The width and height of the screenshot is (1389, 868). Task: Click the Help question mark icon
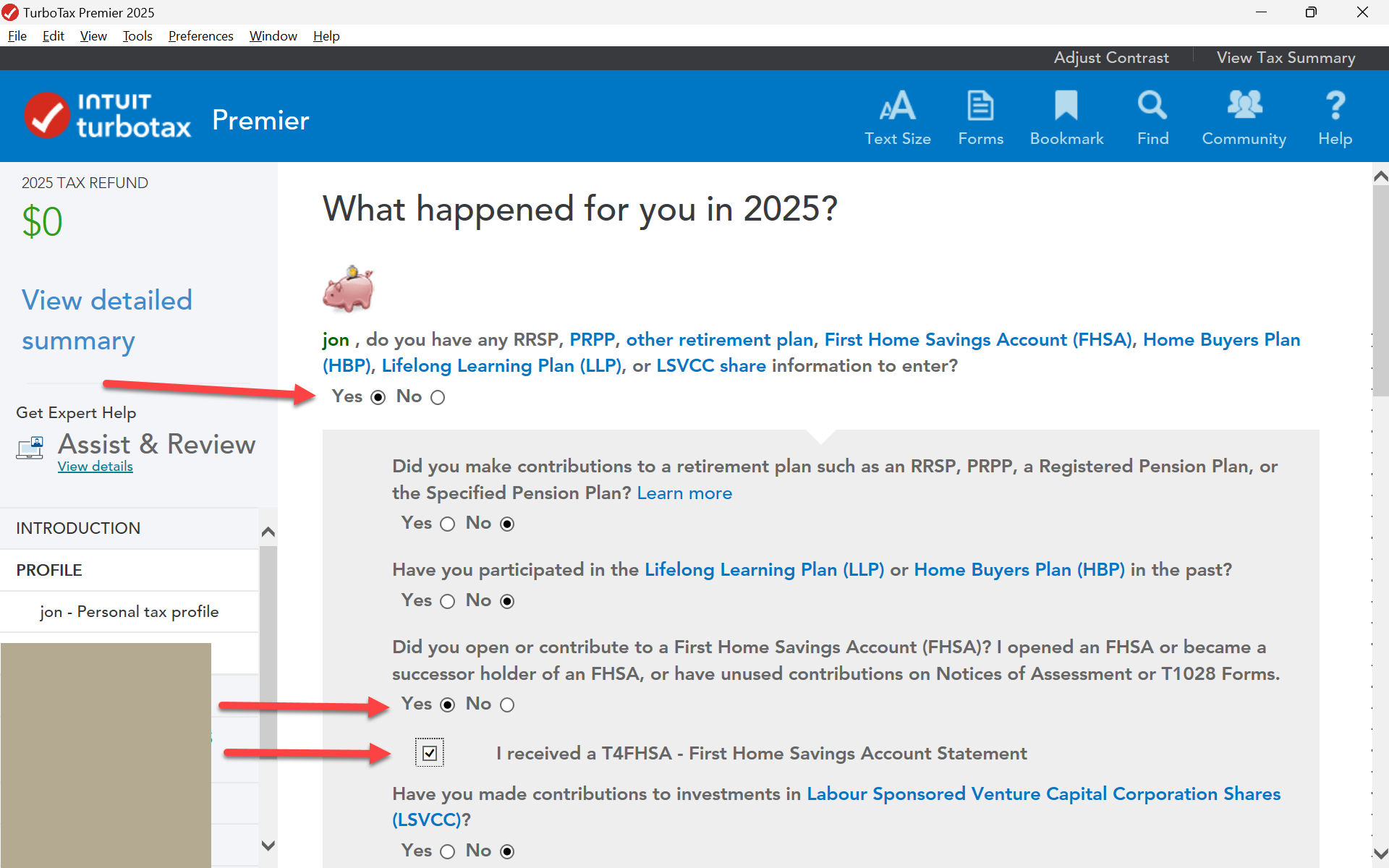pyautogui.click(x=1335, y=106)
